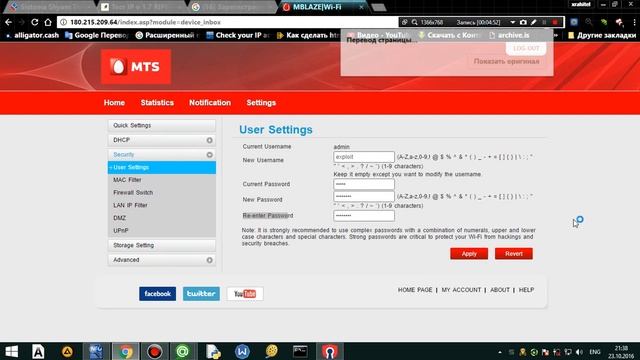Take a snapshot with recorder camera icon
The width and height of the screenshot is (640, 360).
click(x=523, y=22)
